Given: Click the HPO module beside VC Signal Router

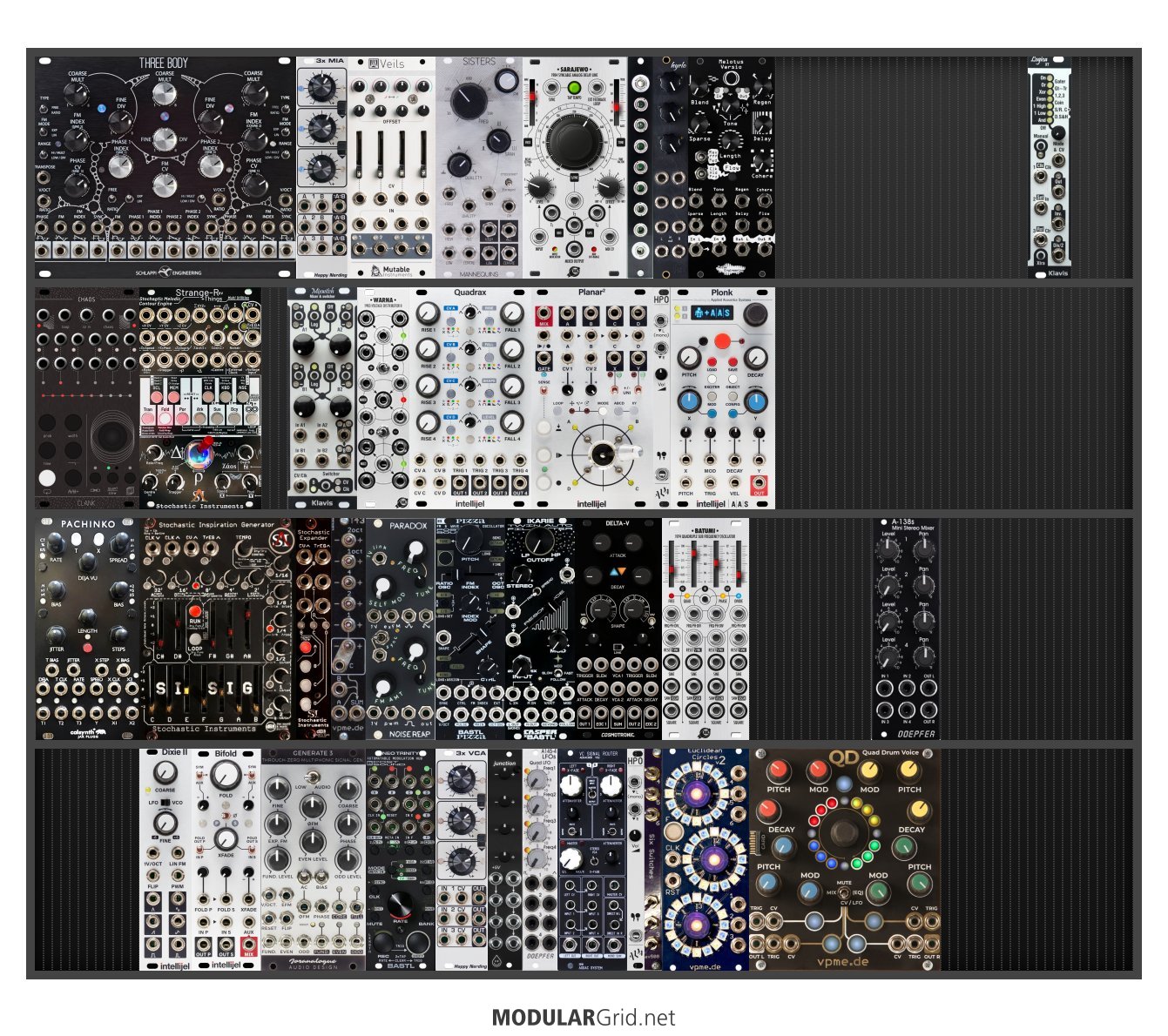Looking at the screenshot, I should click(x=636, y=860).
